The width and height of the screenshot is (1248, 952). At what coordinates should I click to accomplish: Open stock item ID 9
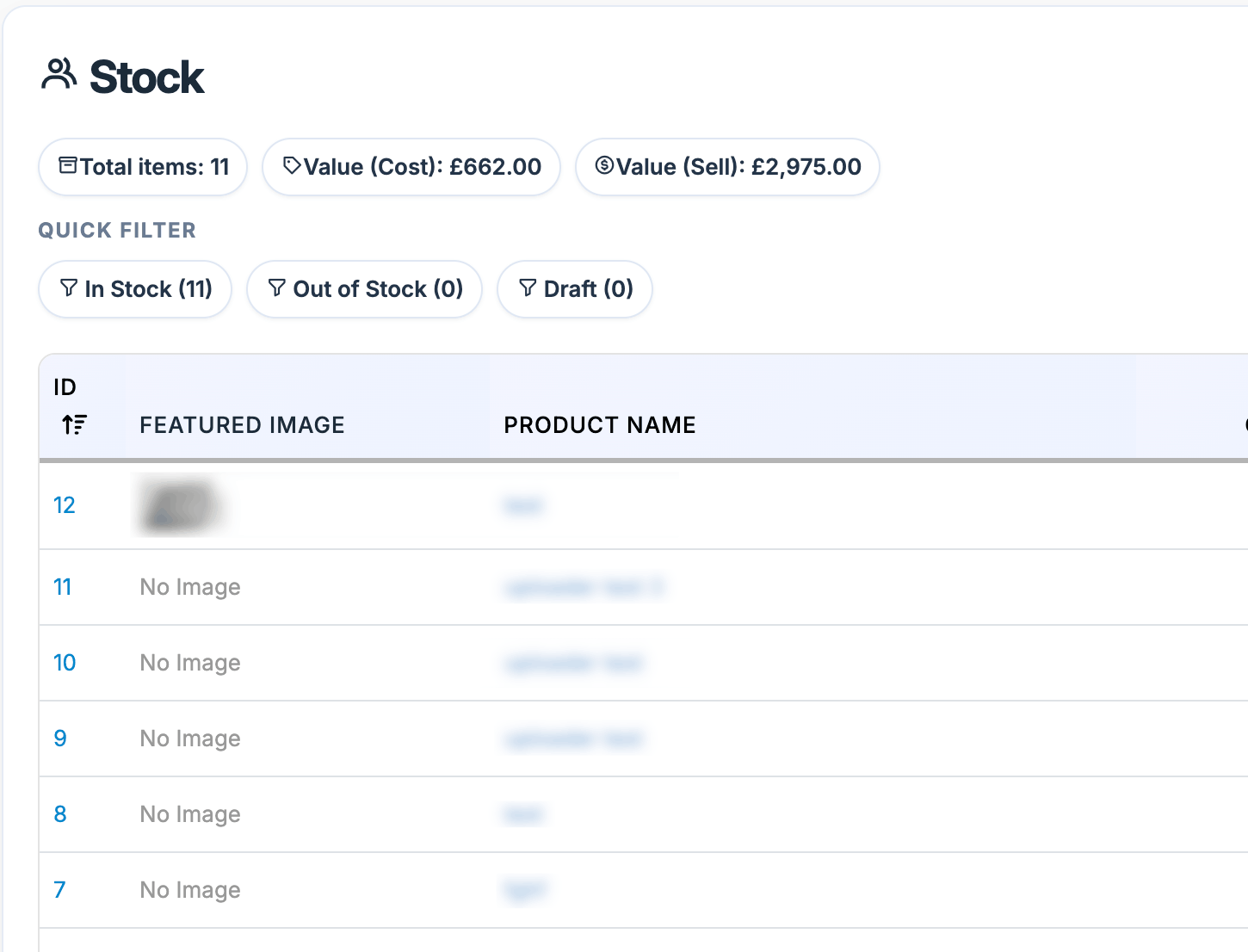60,739
